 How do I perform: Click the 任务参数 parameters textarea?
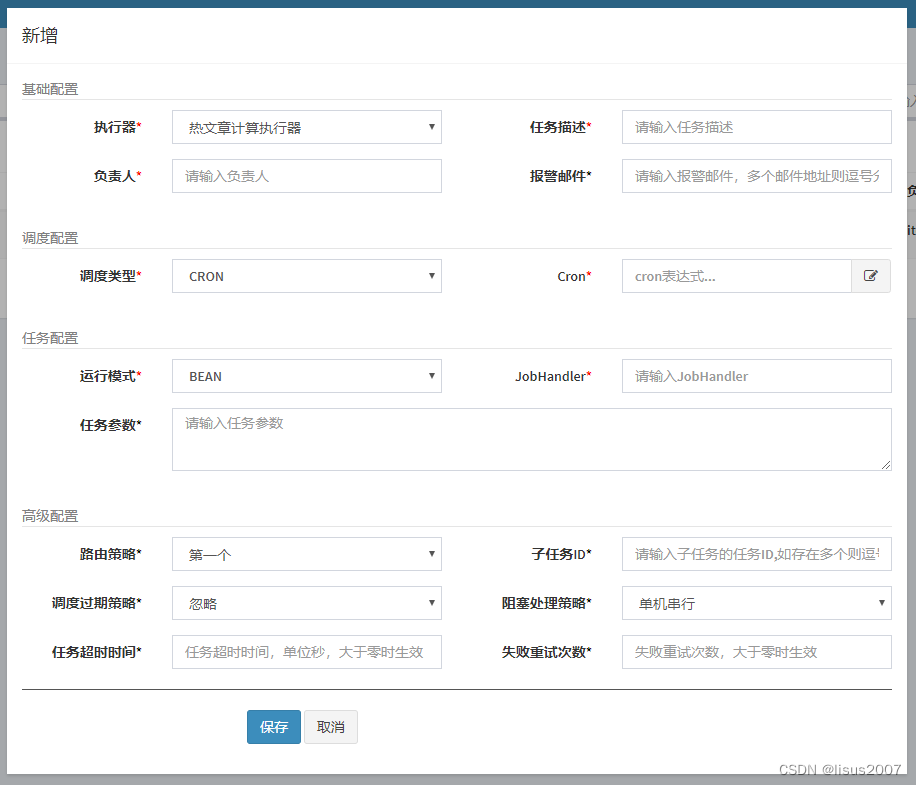coord(531,438)
